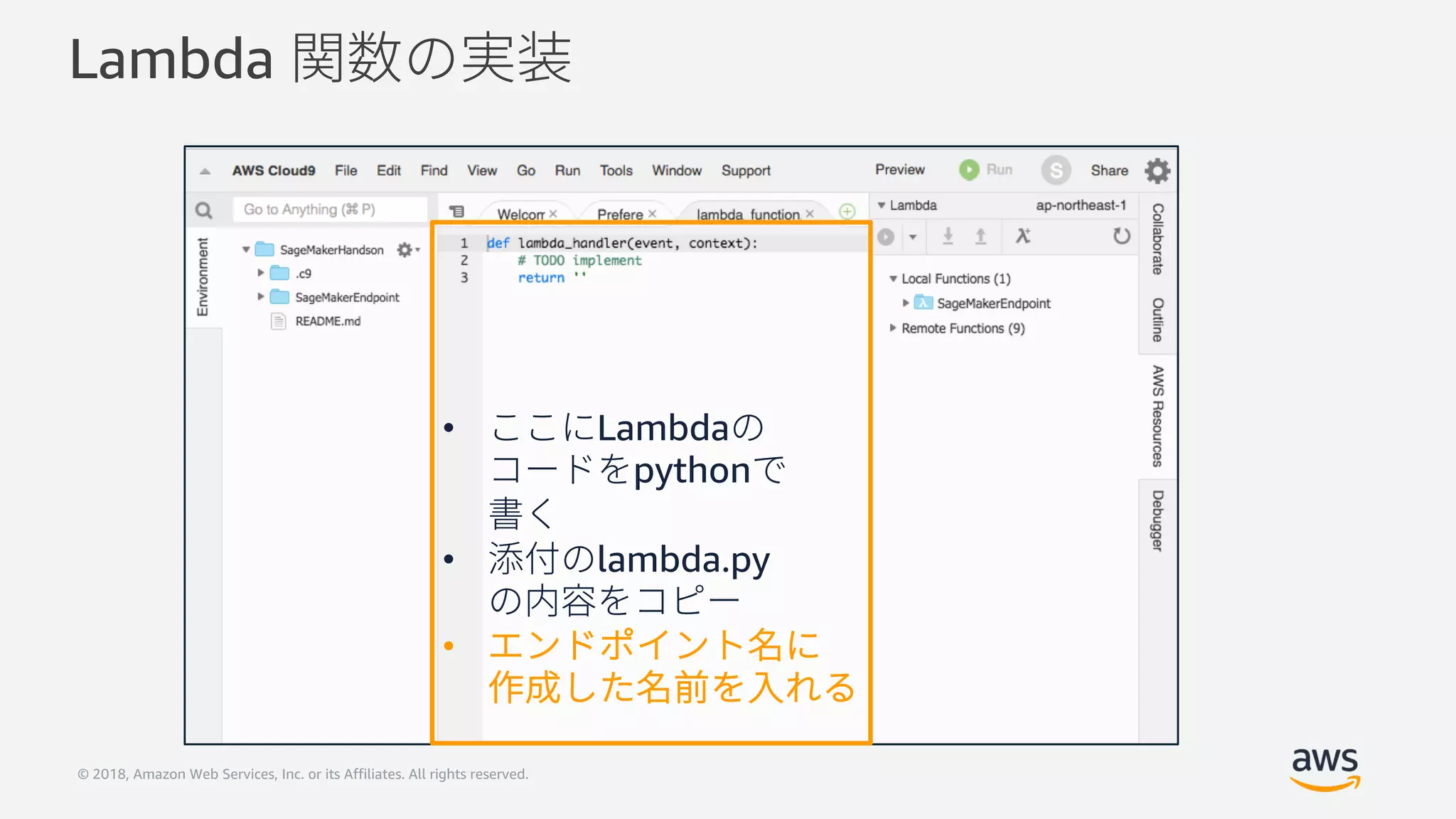Open the Run menu
The height and width of the screenshot is (819, 1456).
pos(567,171)
